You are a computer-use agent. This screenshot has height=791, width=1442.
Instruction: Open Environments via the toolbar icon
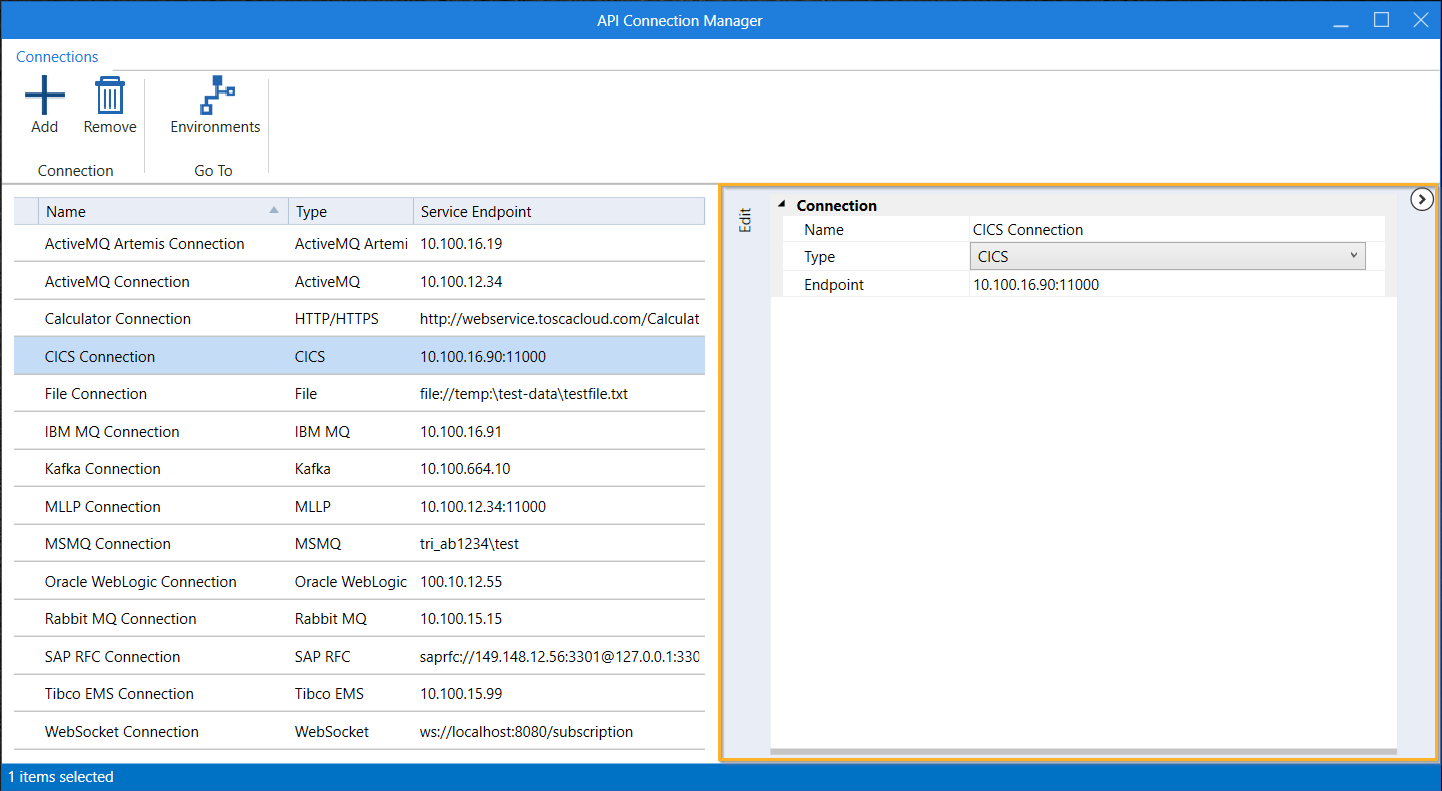coord(215,97)
